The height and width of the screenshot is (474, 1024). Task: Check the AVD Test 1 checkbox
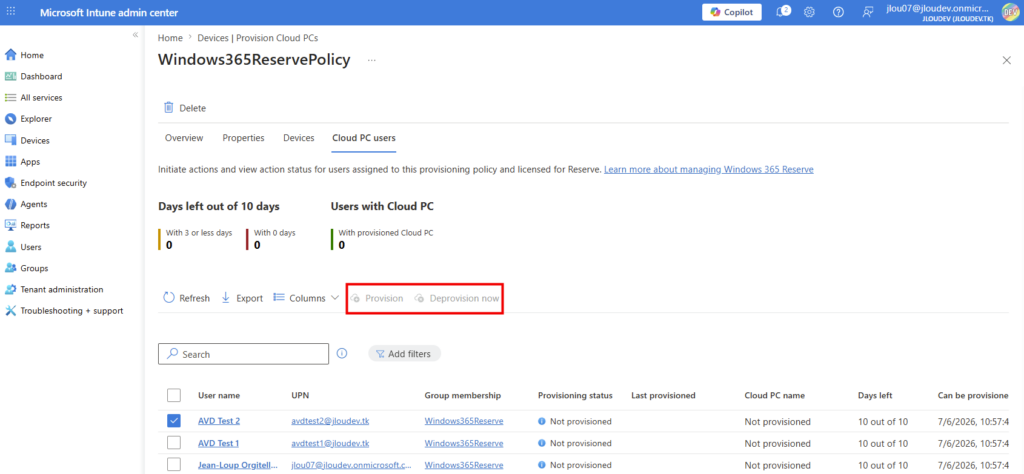click(174, 443)
